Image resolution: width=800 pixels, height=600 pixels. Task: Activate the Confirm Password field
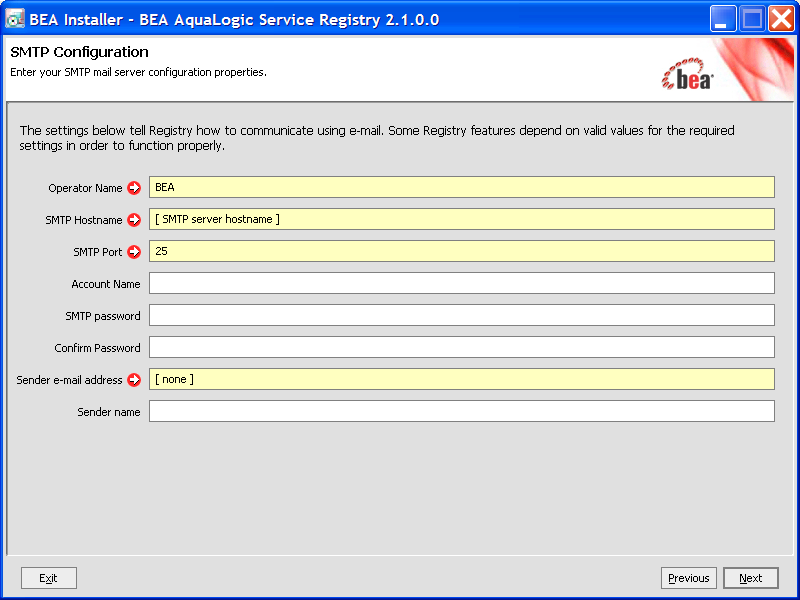pyautogui.click(x=462, y=347)
